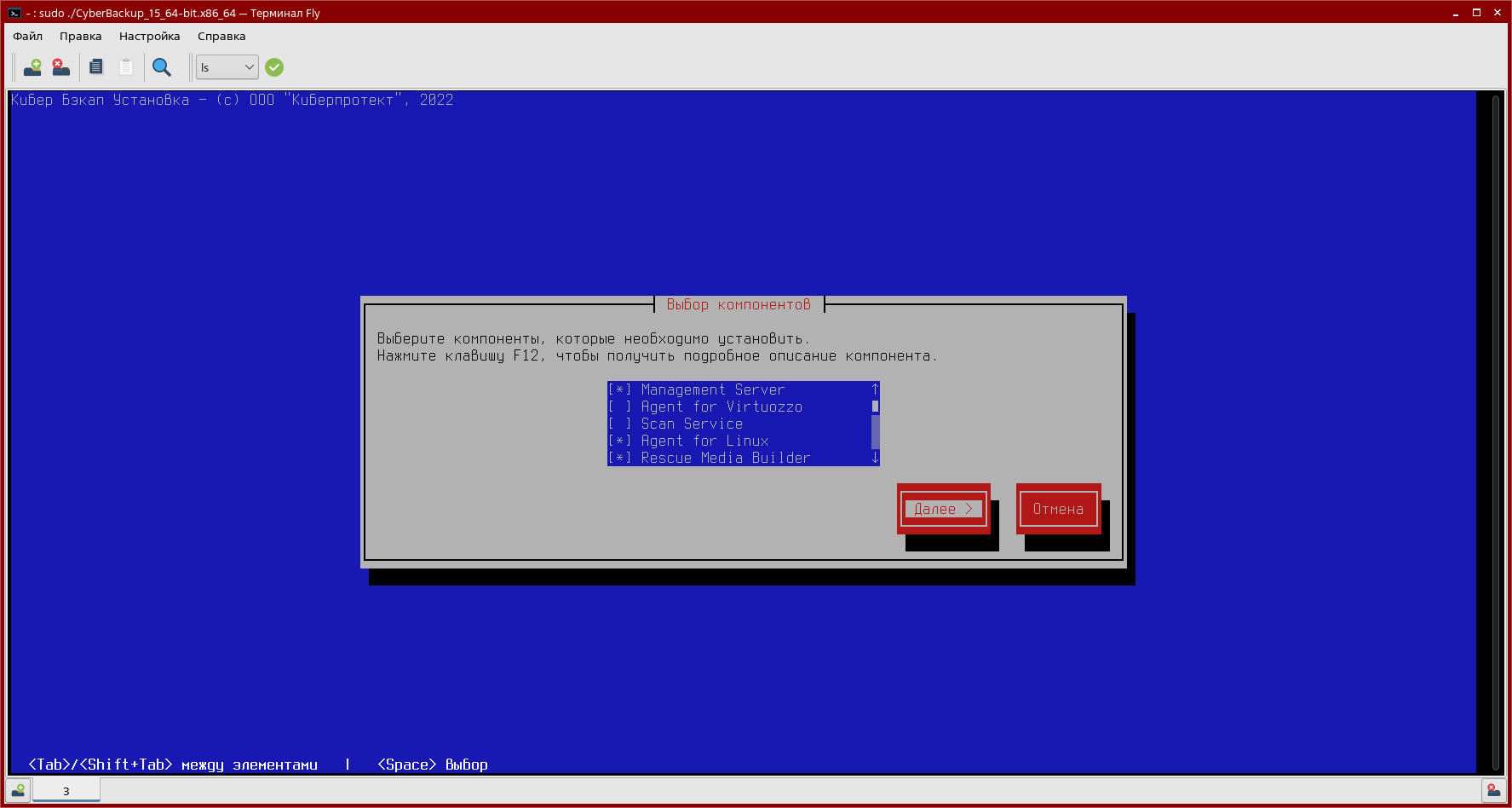This screenshot has width=1512, height=808.
Task: Close current tab using toolbar icon
Action: pos(60,67)
